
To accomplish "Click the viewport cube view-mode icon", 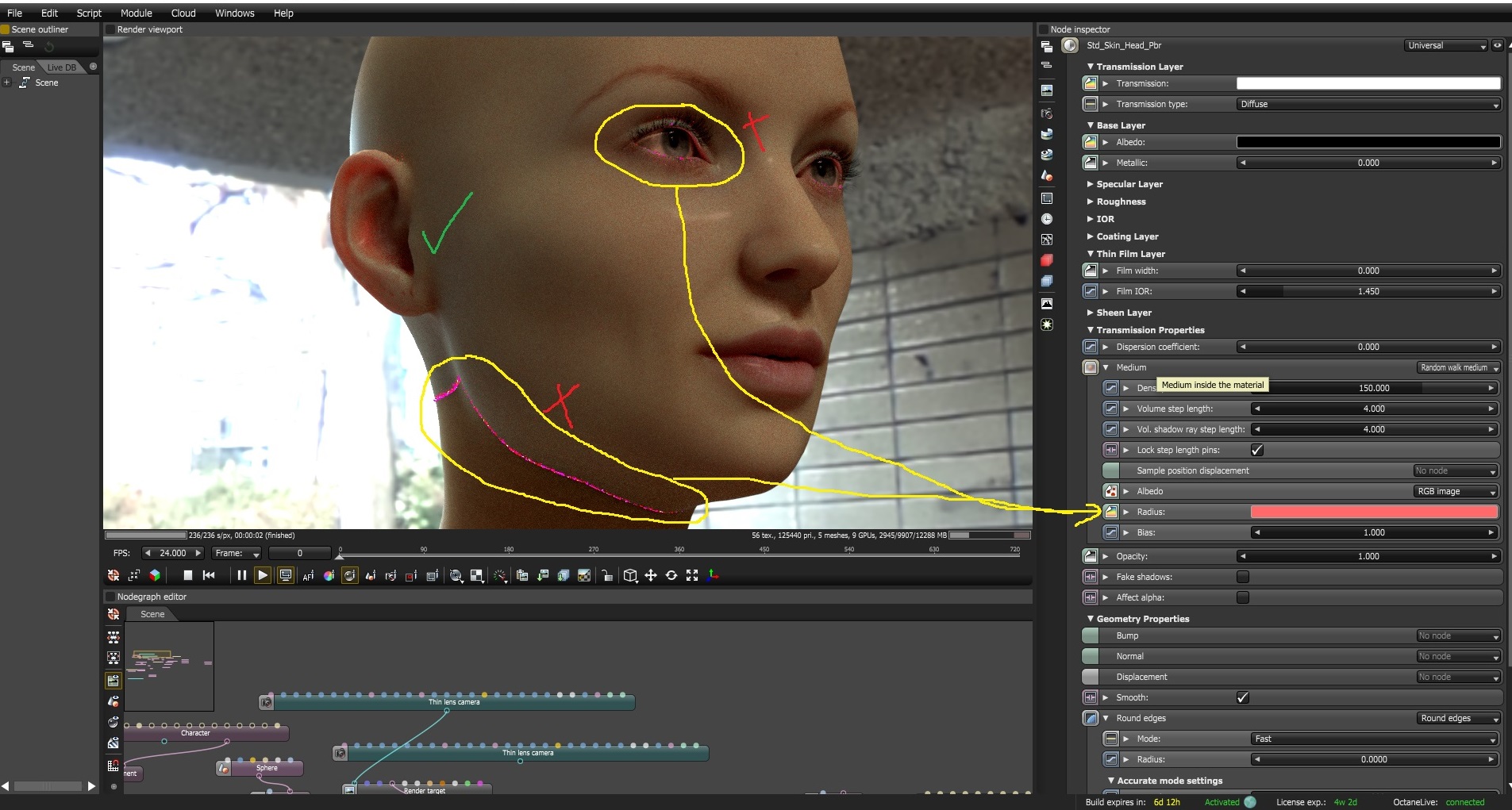I will [x=630, y=575].
